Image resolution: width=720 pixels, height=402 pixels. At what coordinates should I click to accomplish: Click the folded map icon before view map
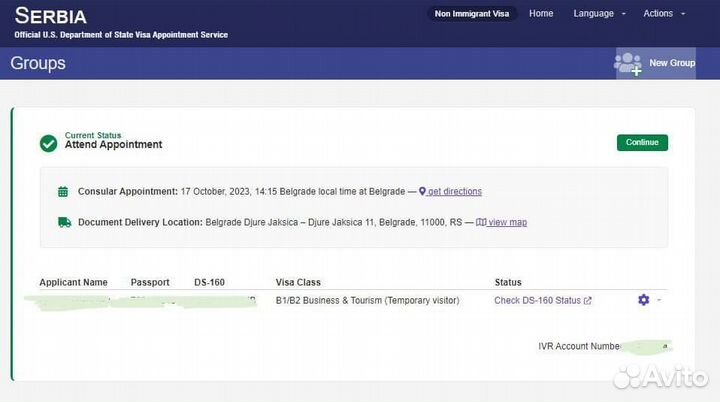coord(481,222)
